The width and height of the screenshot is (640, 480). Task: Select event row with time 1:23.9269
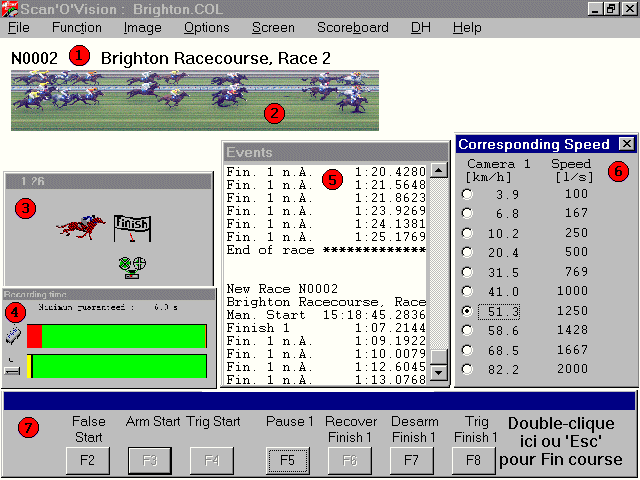[x=326, y=211]
